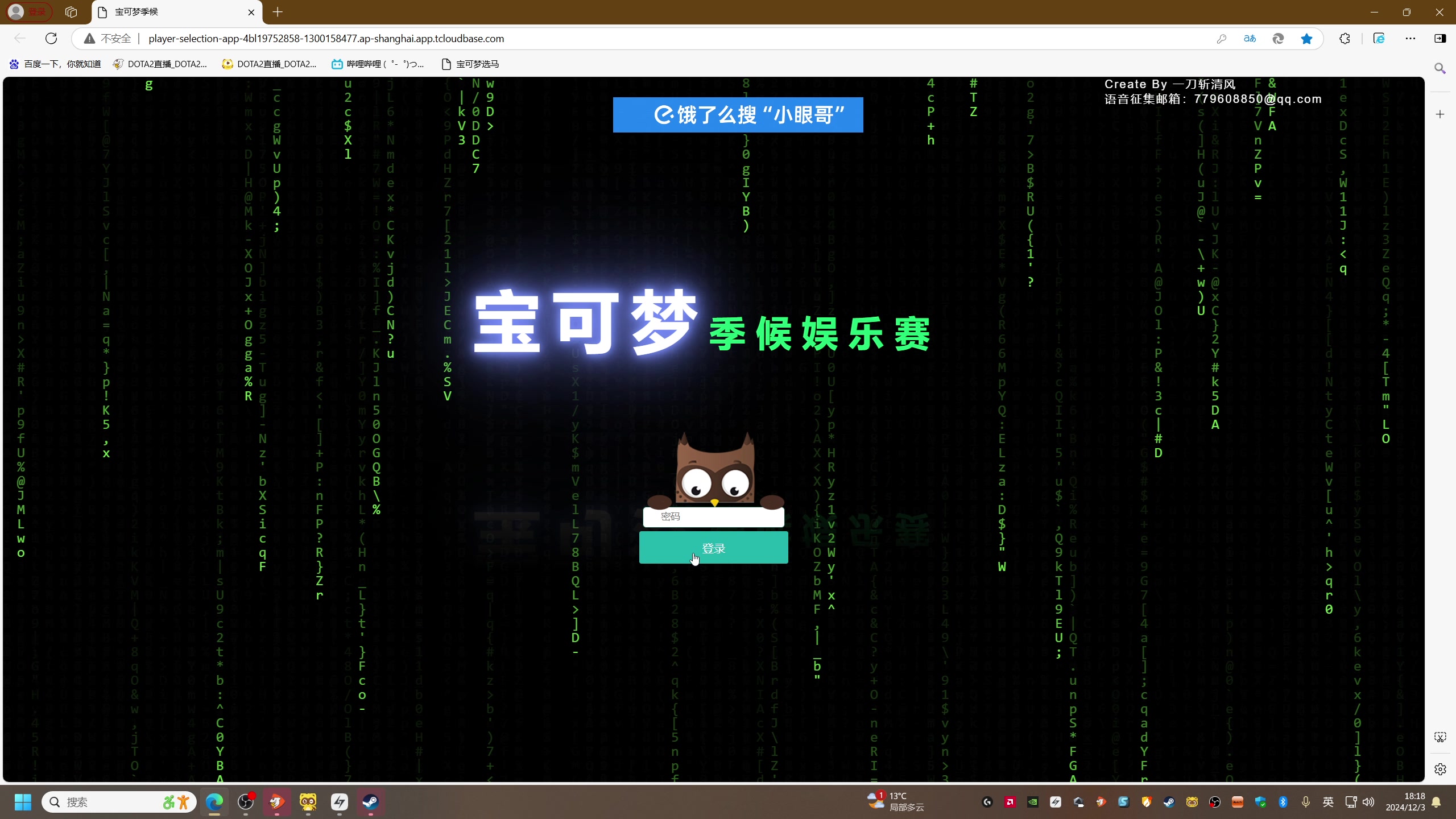Screen dimensions: 1456x819
Task: Click the sidebar plus add icon
Action: [1440, 114]
